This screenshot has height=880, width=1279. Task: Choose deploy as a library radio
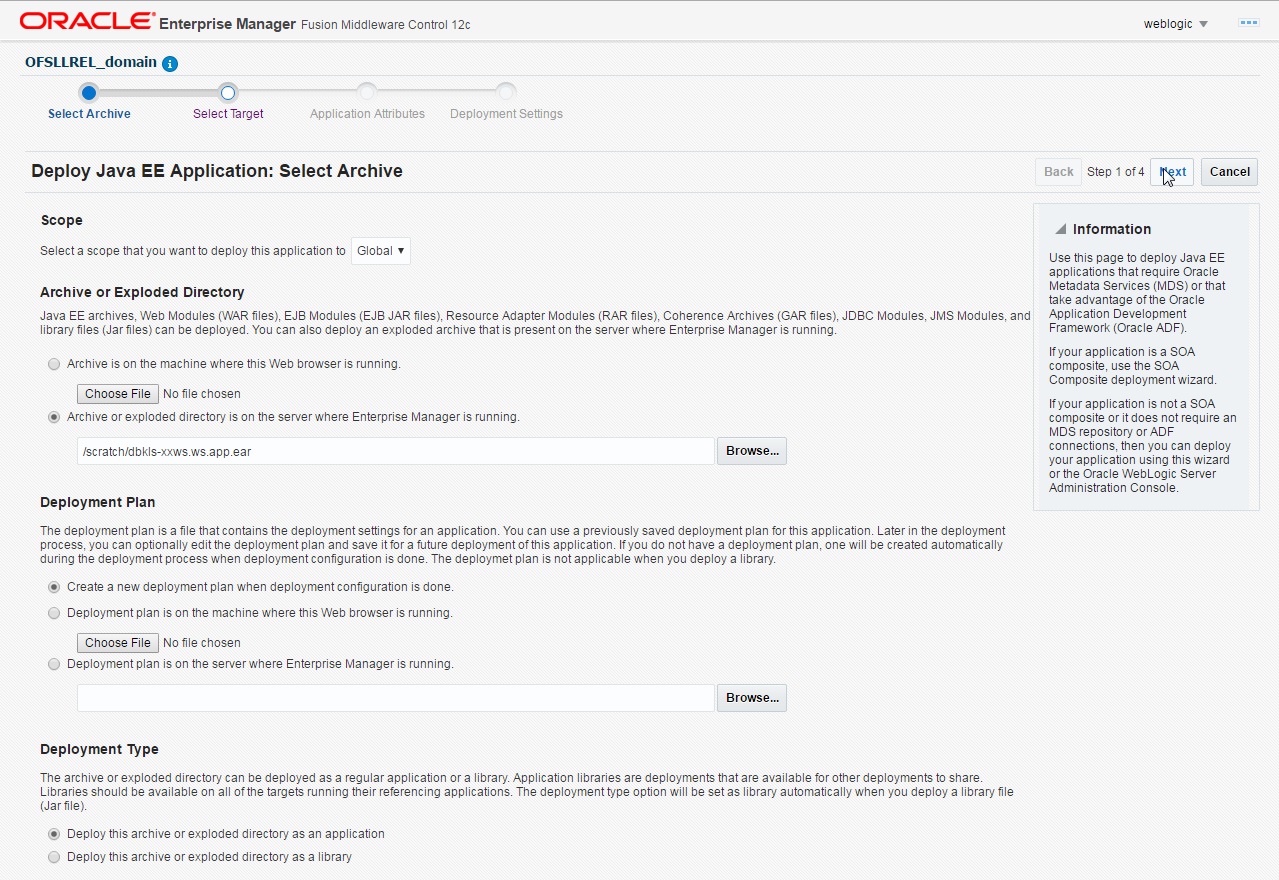click(54, 857)
